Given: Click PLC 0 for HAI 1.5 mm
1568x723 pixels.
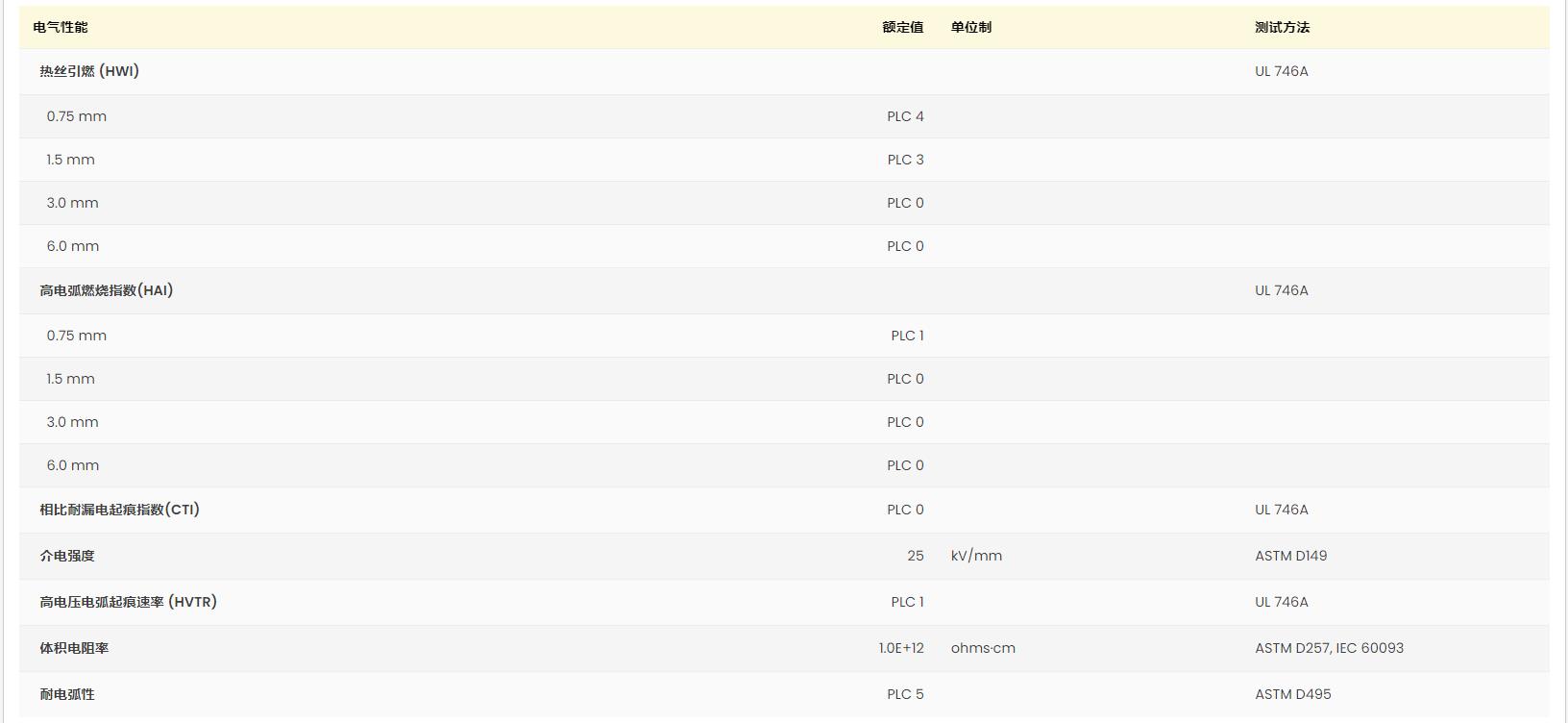Looking at the screenshot, I should [x=905, y=379].
